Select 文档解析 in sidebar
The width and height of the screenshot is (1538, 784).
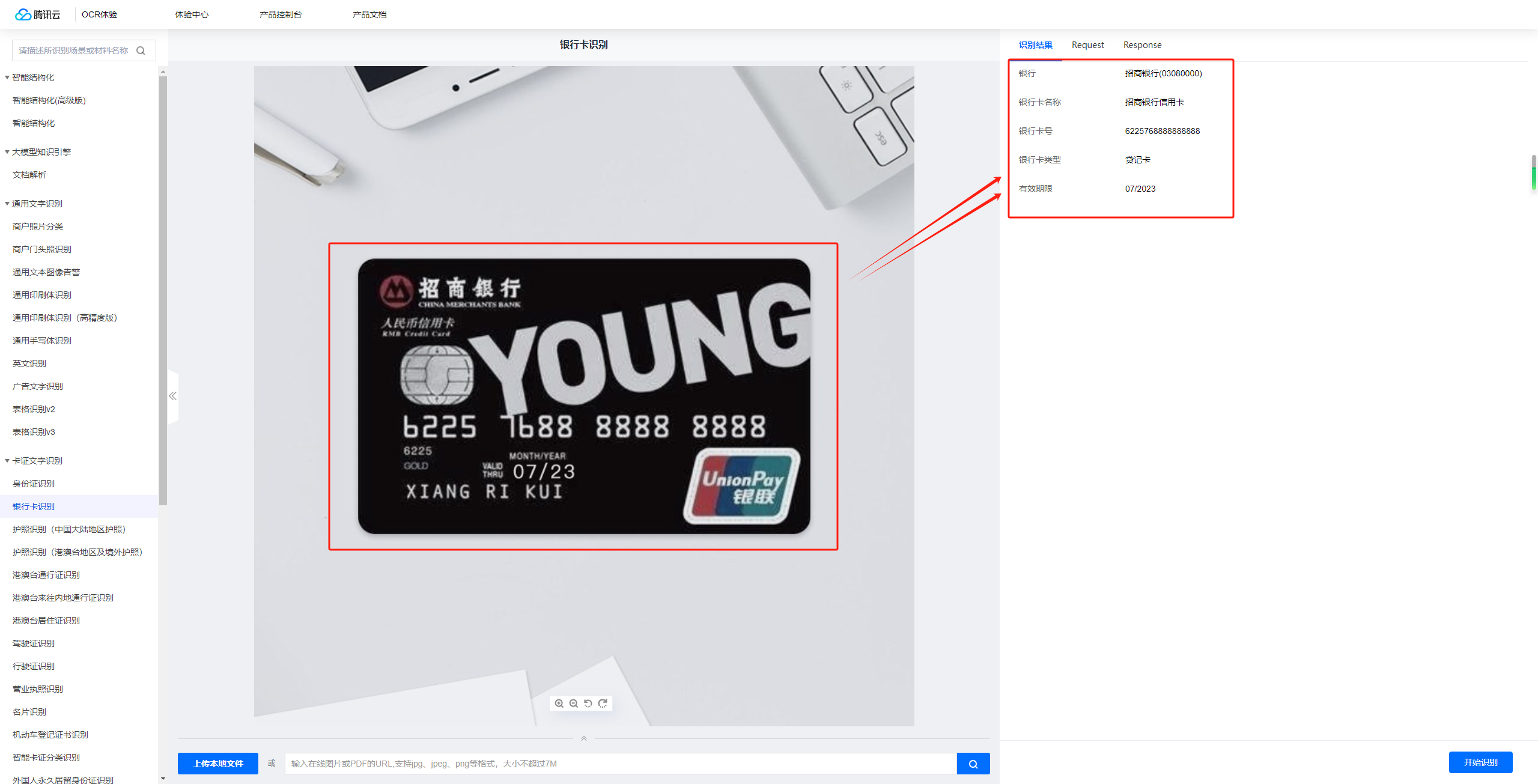point(29,175)
